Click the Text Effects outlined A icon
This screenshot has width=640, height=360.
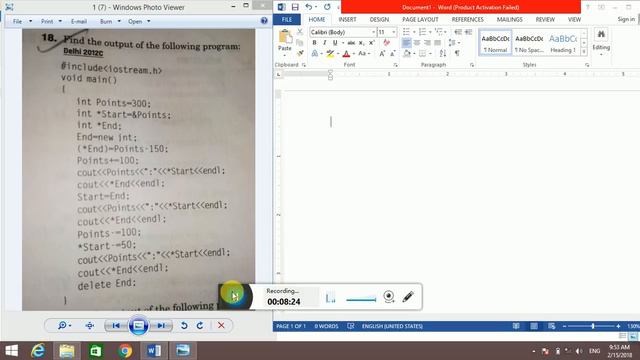click(315, 53)
